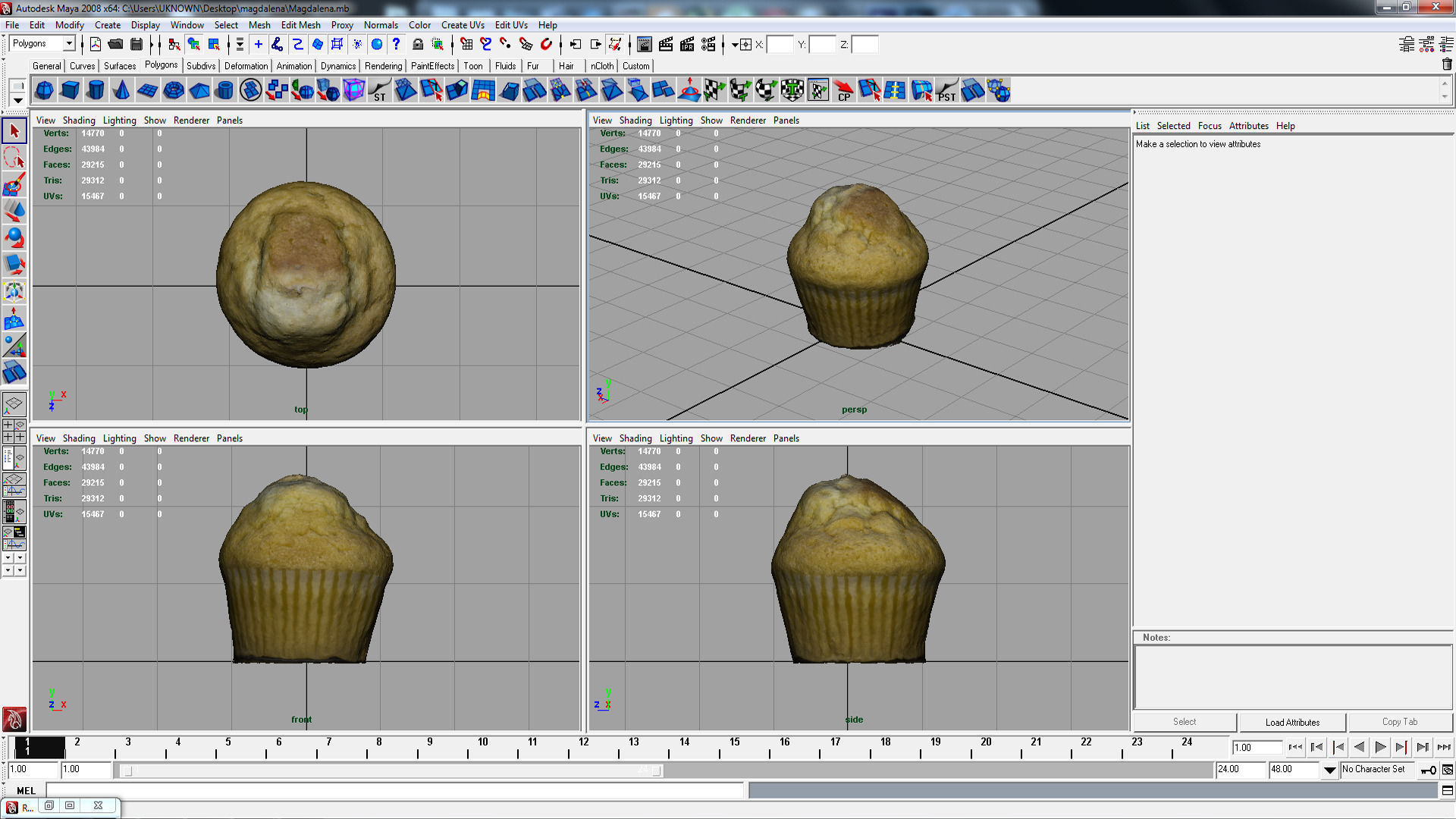Toggle the auto keyframe key button
This screenshot has height=819, width=1456.
[x=1429, y=770]
